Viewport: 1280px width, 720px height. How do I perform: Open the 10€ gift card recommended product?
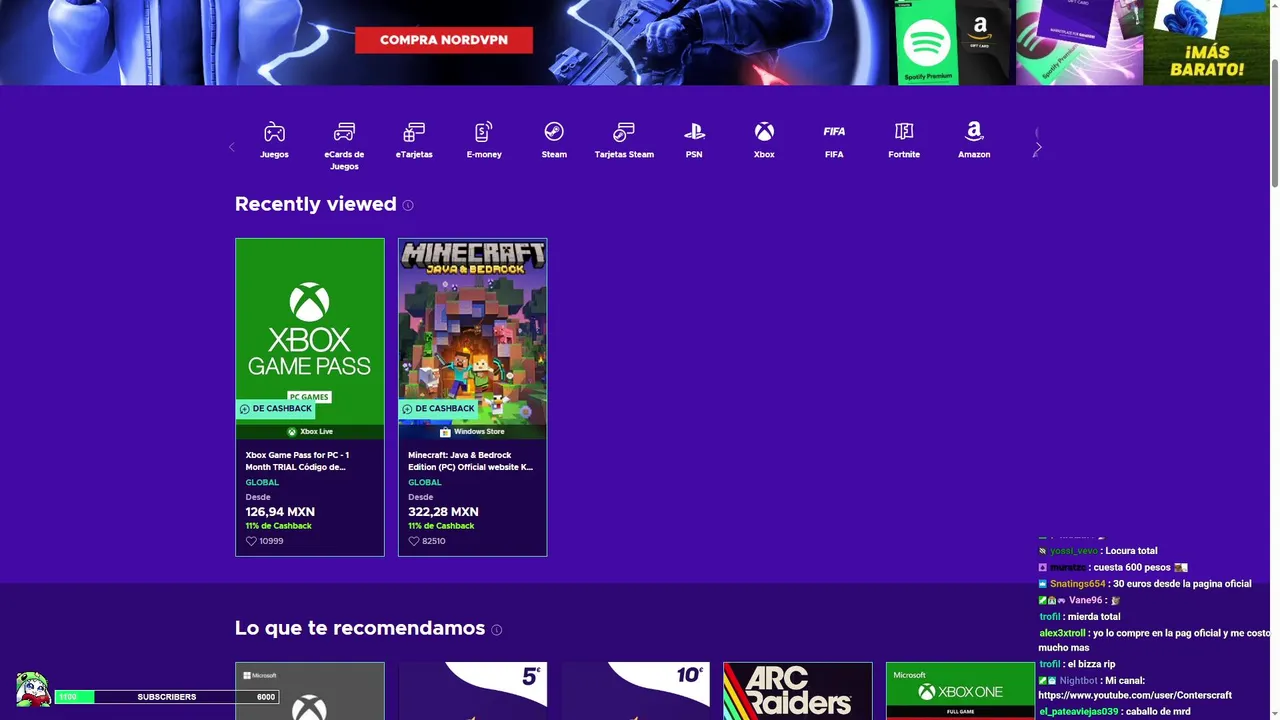(x=636, y=691)
